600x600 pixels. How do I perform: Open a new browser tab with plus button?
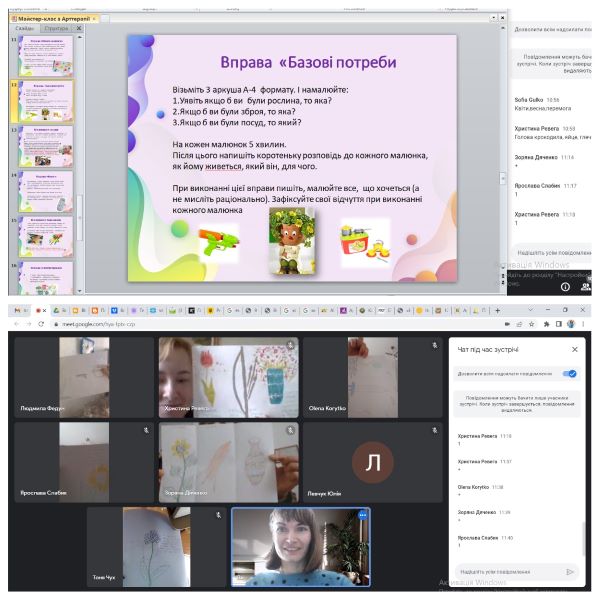click(x=497, y=310)
